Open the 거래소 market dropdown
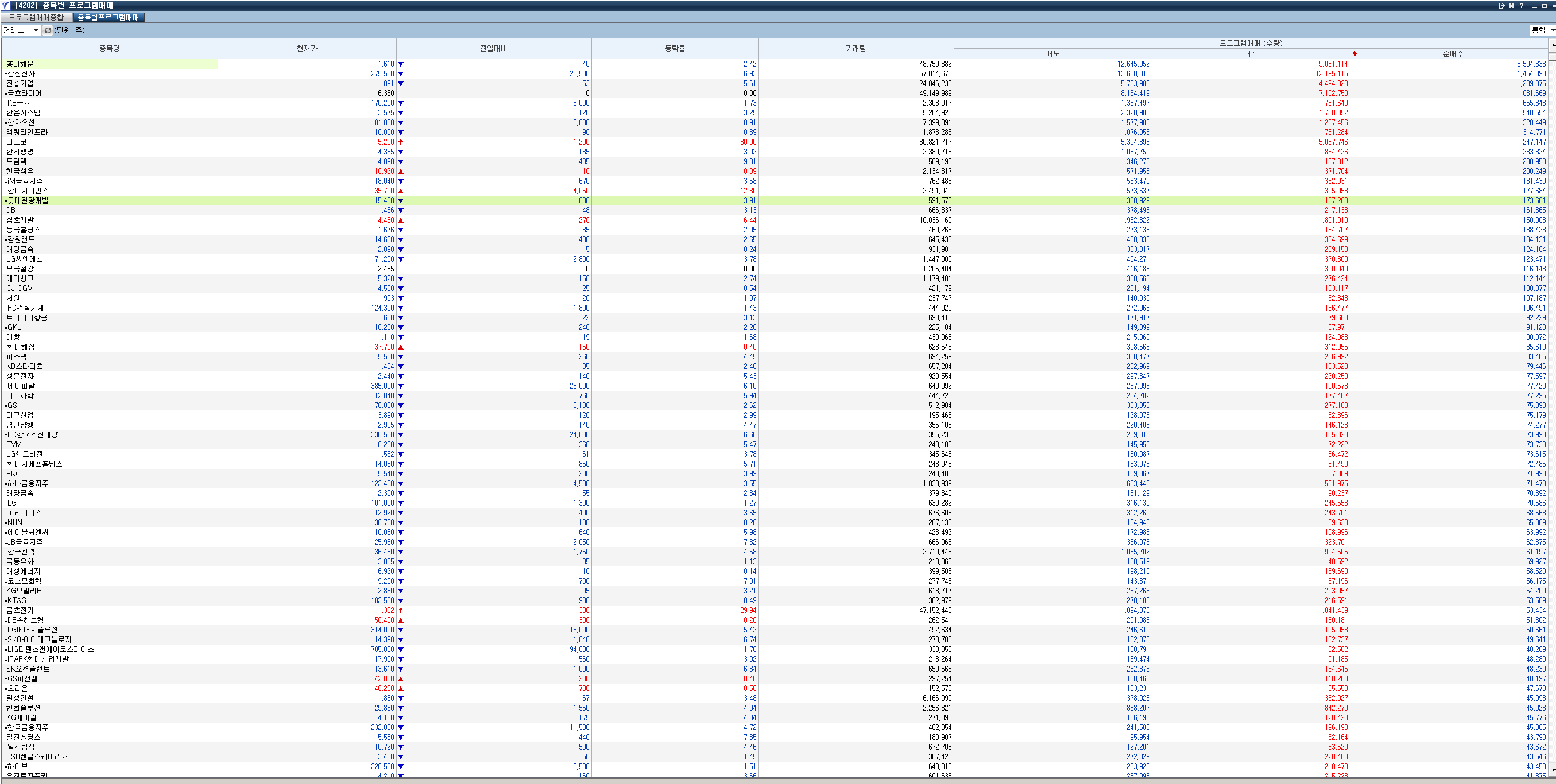Image resolution: width=1556 pixels, height=784 pixels. point(21,30)
